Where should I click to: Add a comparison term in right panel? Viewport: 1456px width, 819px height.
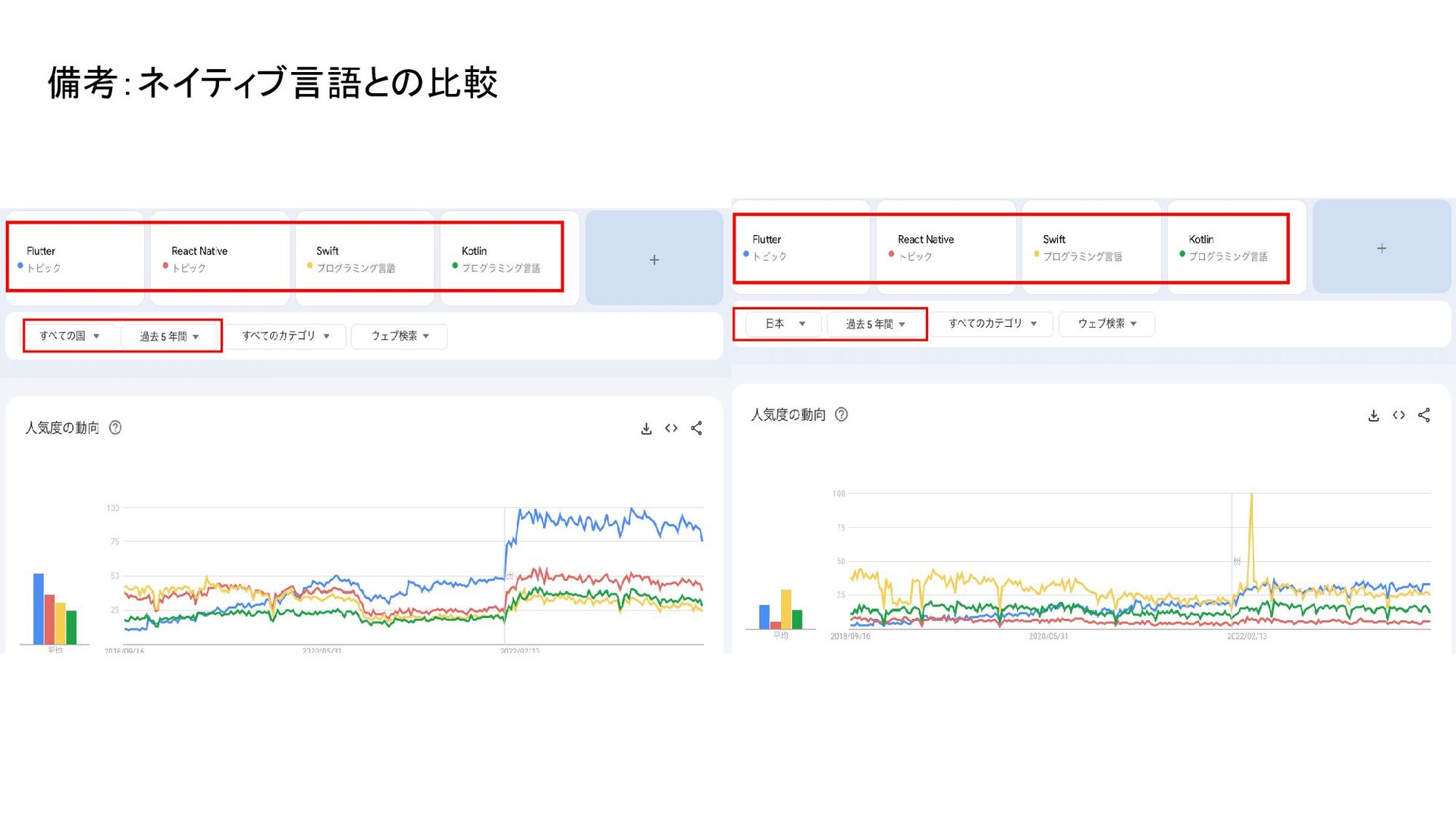click(x=1382, y=247)
